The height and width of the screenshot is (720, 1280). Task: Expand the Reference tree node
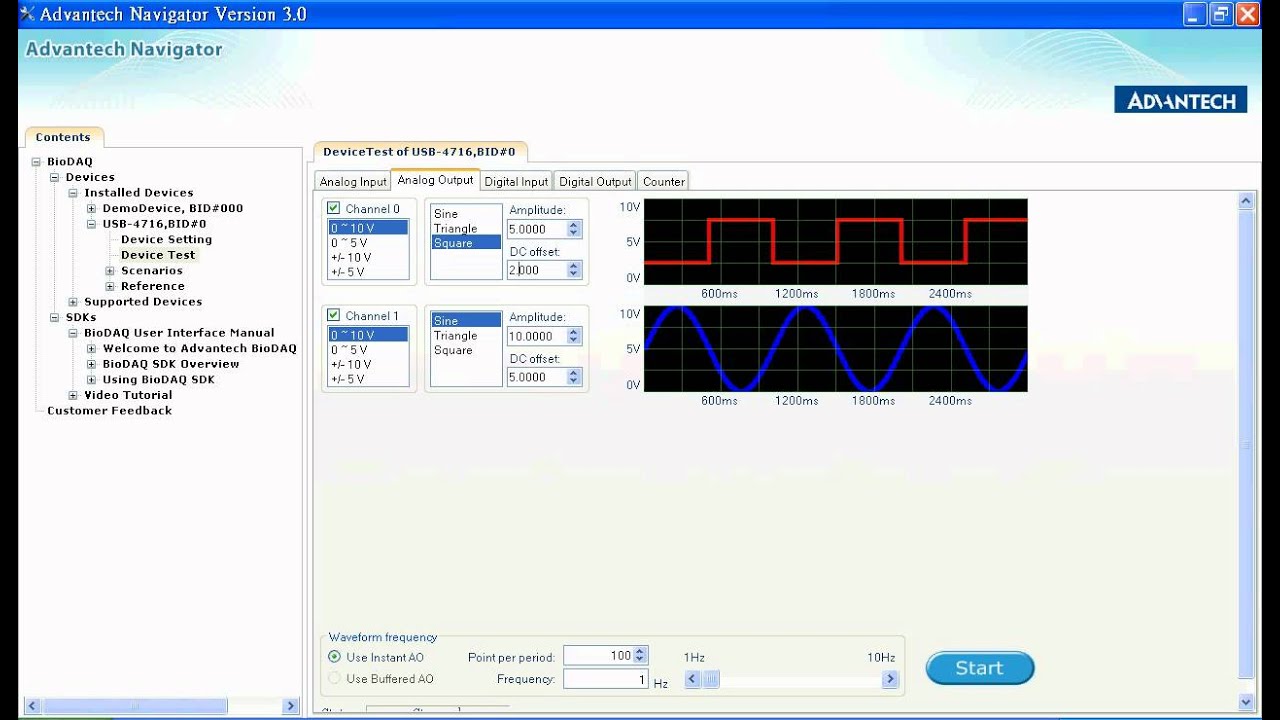pyautogui.click(x=110, y=286)
